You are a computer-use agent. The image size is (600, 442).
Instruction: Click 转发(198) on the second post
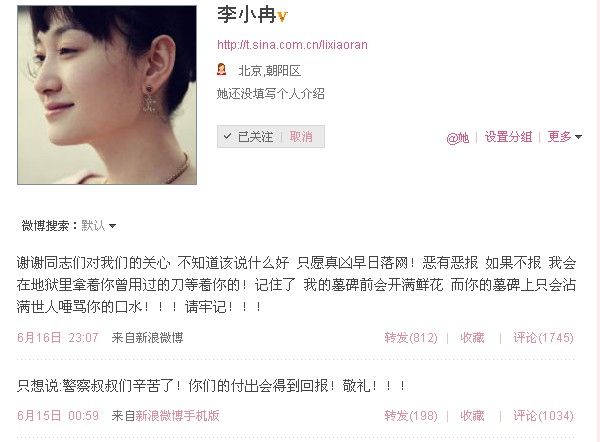point(411,416)
